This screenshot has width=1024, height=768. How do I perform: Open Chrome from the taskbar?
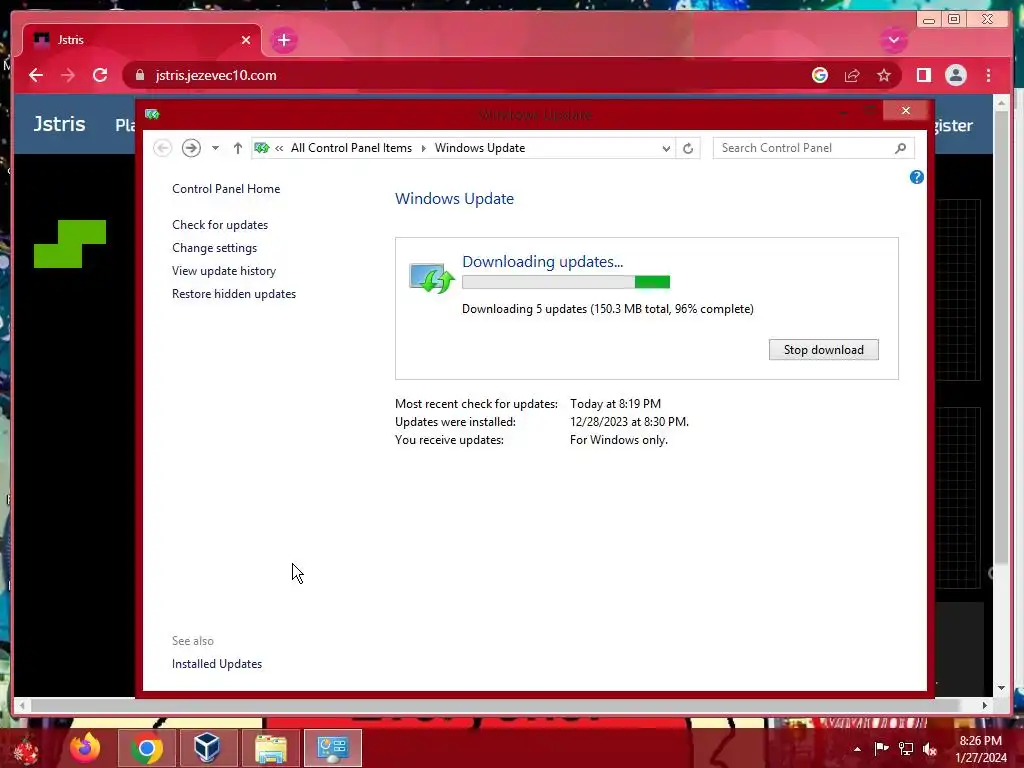click(146, 748)
